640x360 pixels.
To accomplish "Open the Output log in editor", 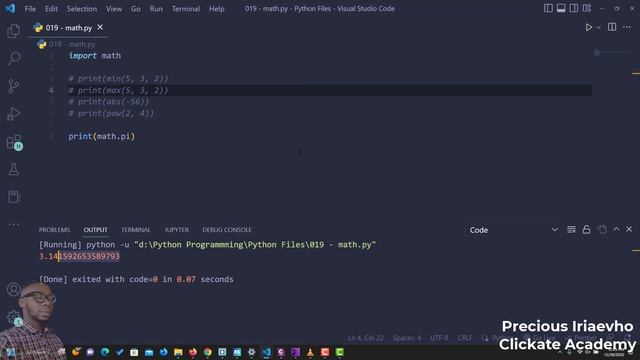I will pyautogui.click(x=602, y=229).
